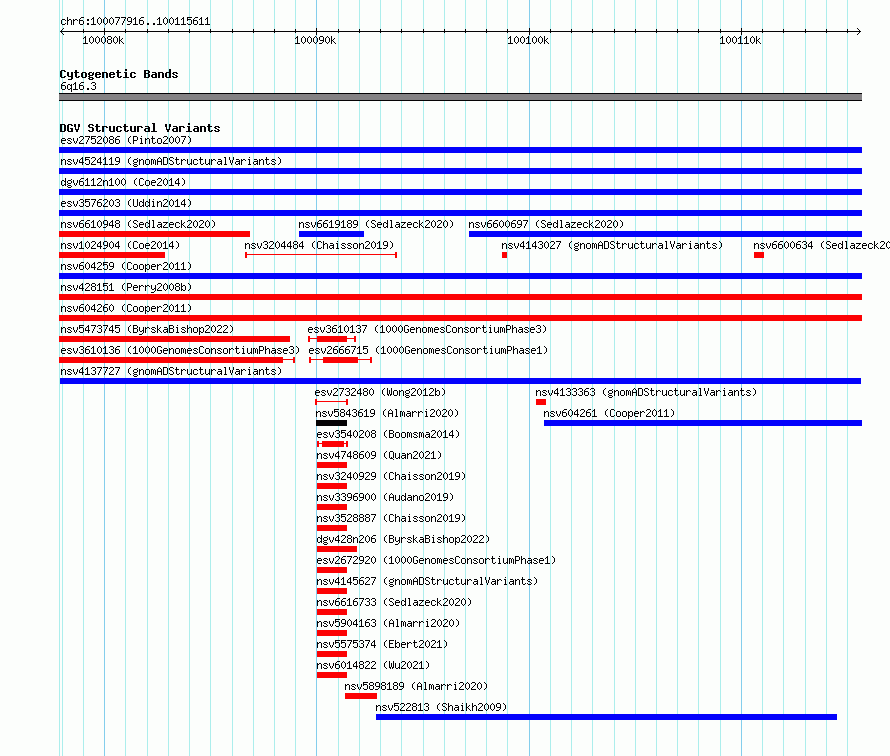The width and height of the screenshot is (890, 756).
Task: Open the nsv3396900 (Audano2019) label
Action: click(x=385, y=497)
